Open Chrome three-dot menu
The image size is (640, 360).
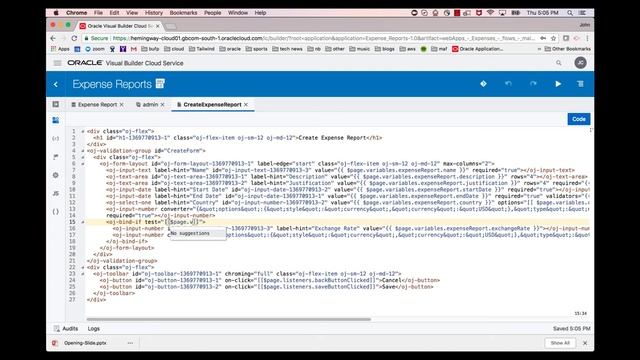pyautogui.click(x=587, y=38)
